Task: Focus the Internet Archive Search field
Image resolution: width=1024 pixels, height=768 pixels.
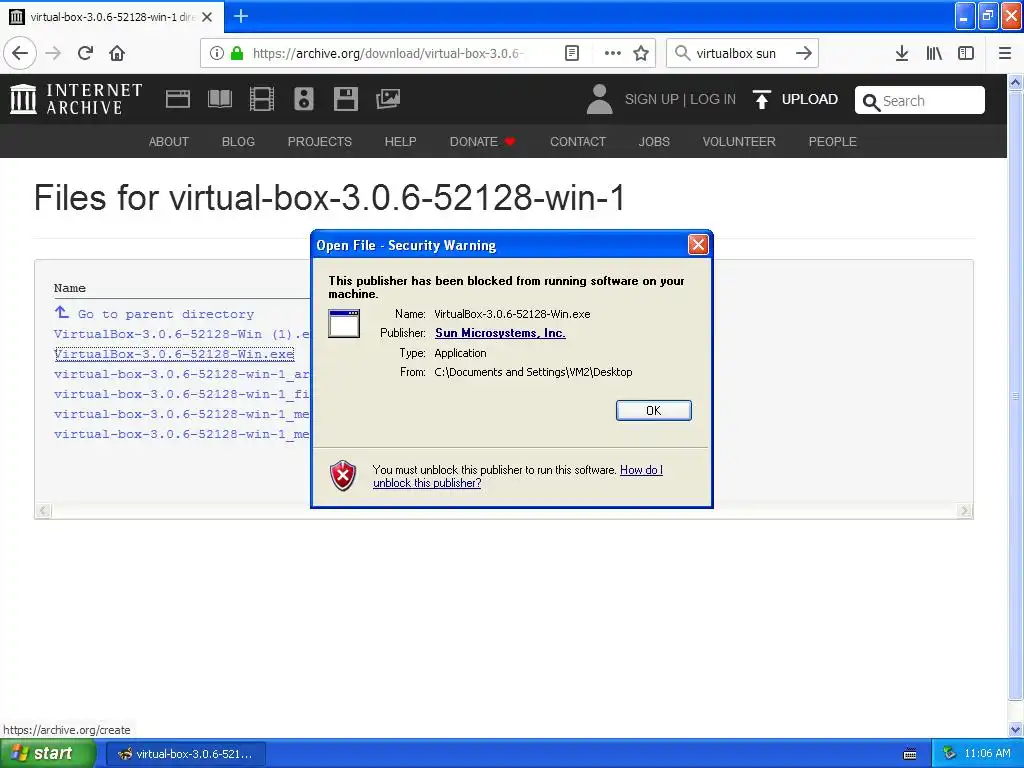Action: pos(920,101)
